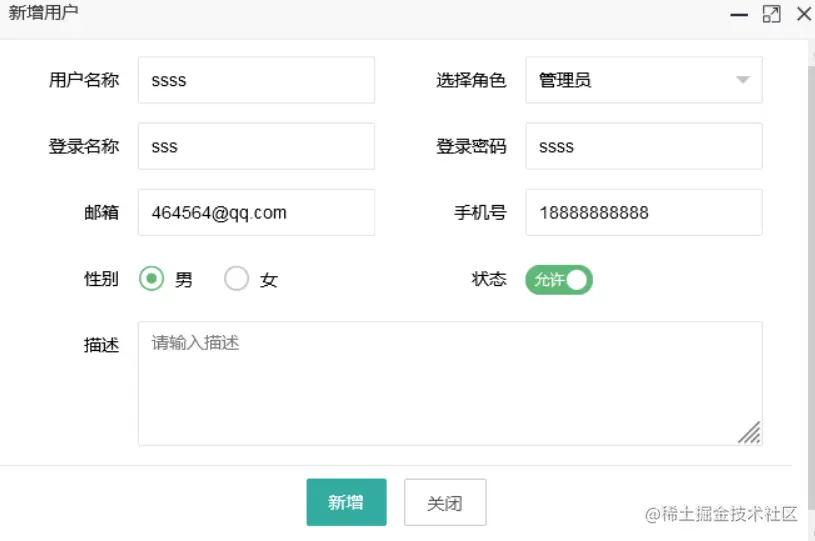The height and width of the screenshot is (541, 815).
Task: Click the 关闭 button
Action: 445,502
